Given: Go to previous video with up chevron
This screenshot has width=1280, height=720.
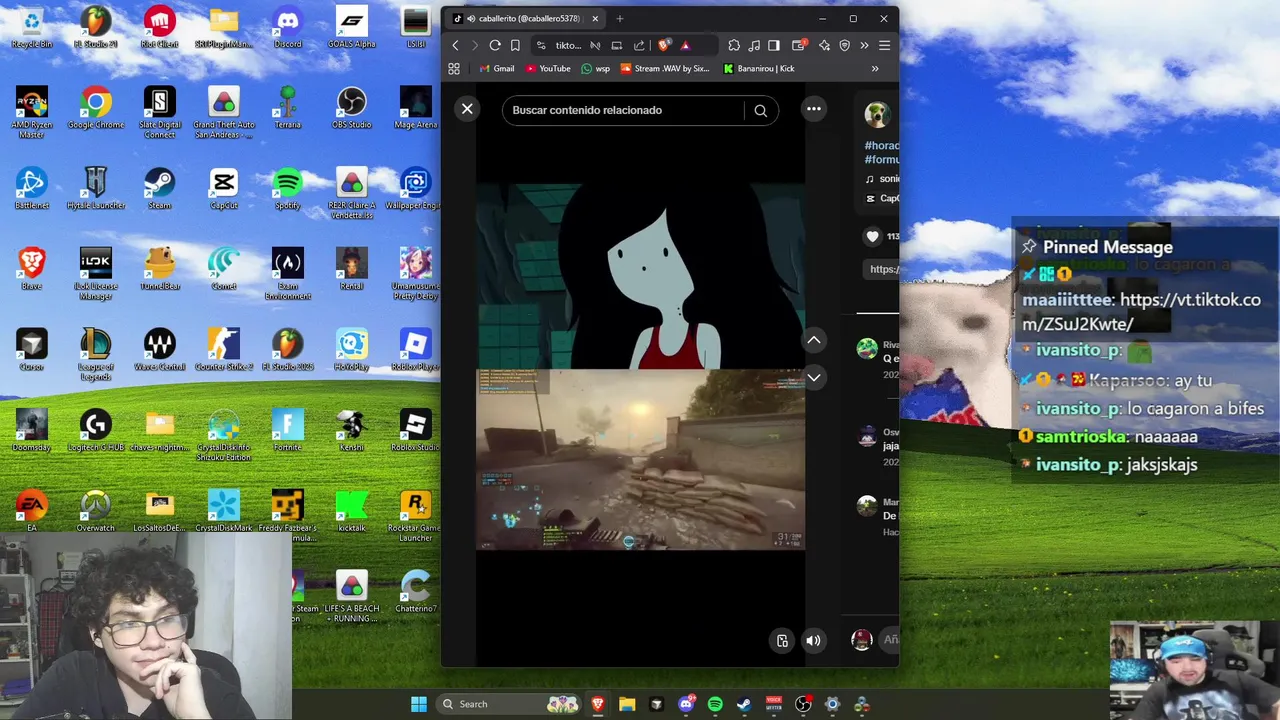Looking at the screenshot, I should click(x=814, y=341).
